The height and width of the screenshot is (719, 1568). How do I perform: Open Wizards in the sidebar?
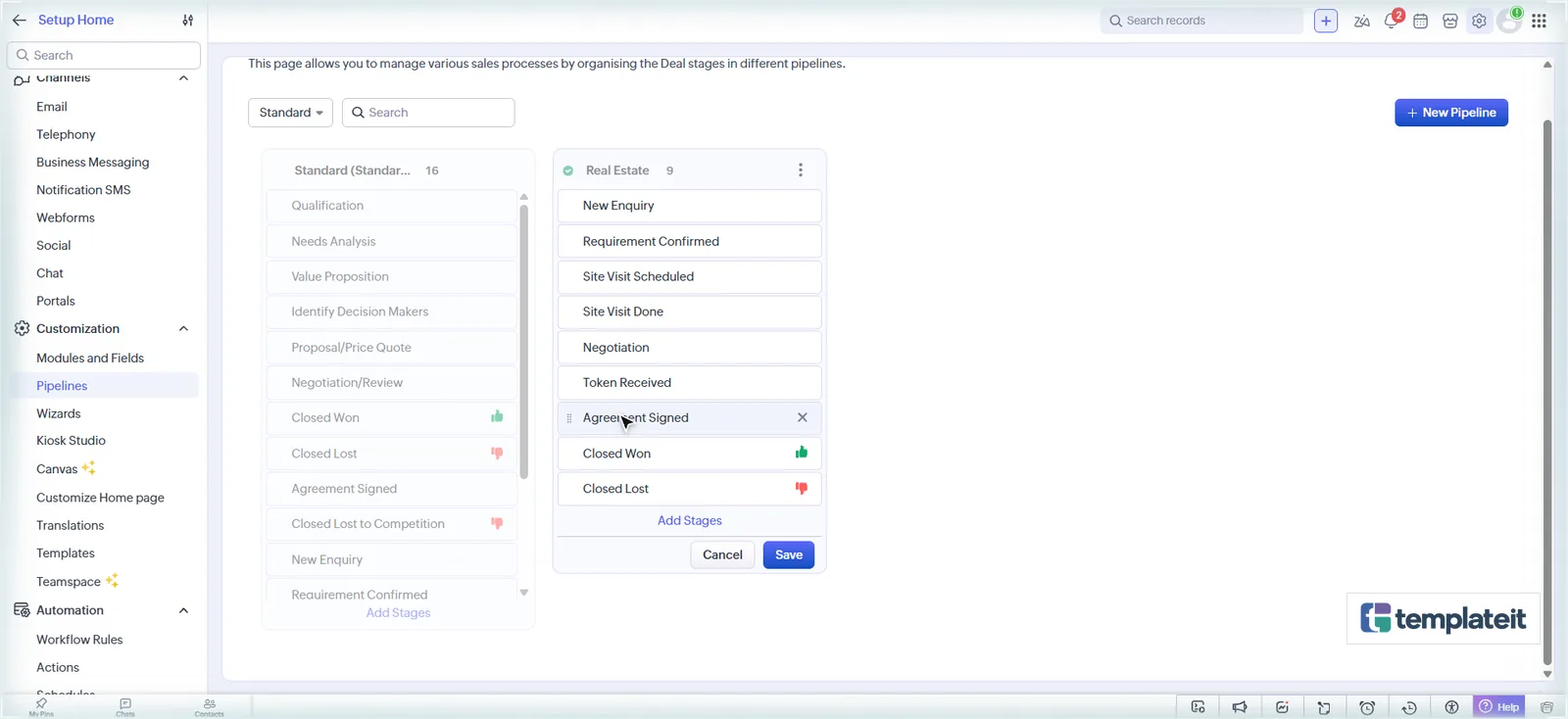[59, 413]
